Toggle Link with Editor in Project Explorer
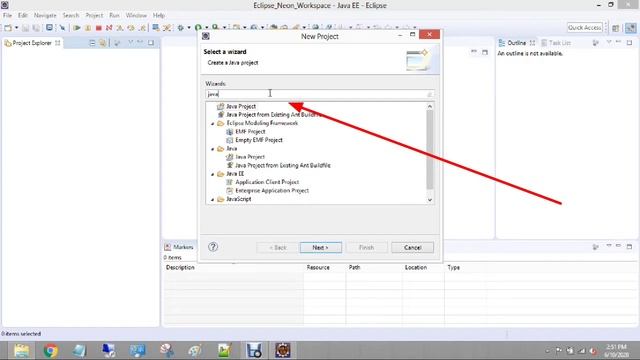 [x=103, y=43]
